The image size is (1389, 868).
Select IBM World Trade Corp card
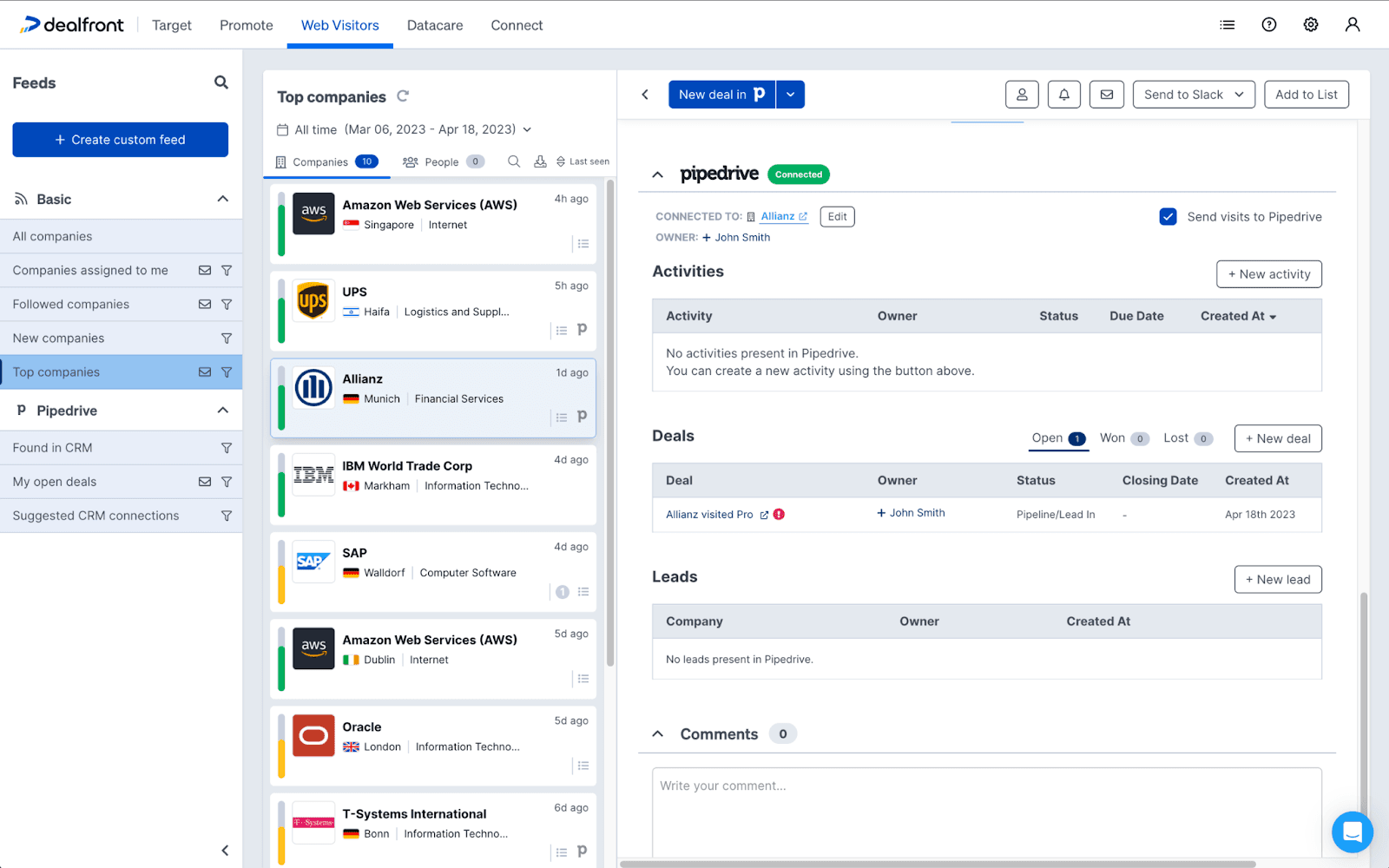(433, 485)
